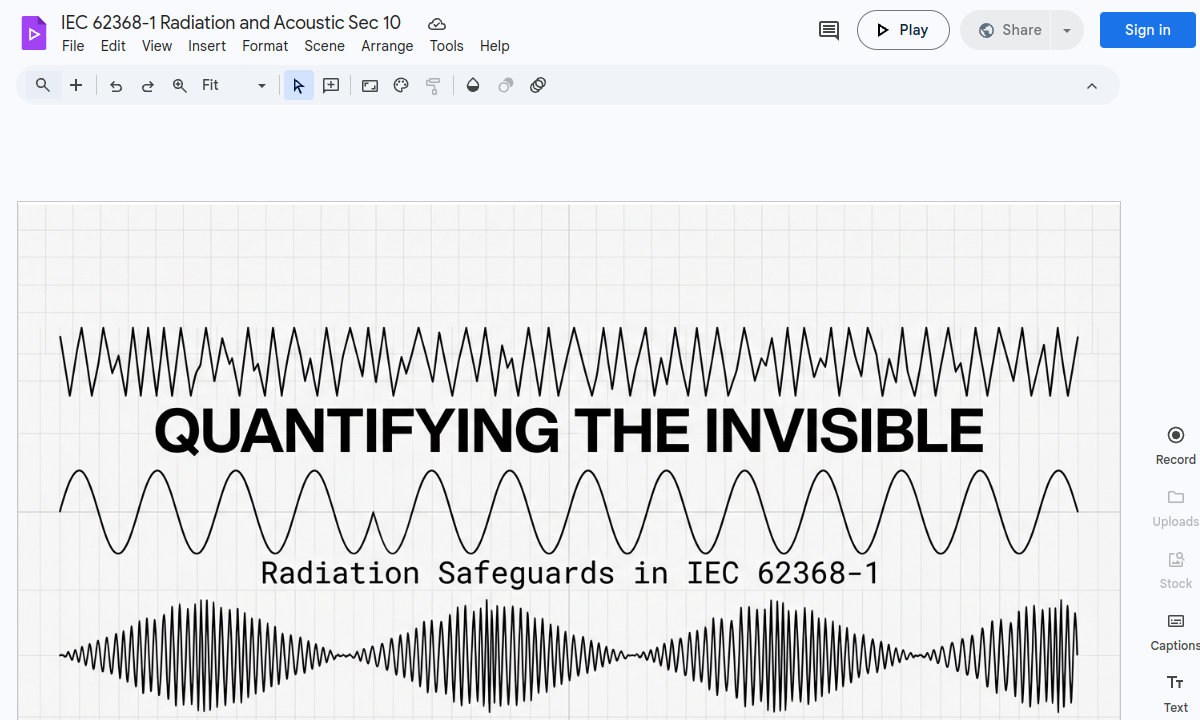Viewport: 1200px width, 720px height.
Task: Open the Share options dropdown arrow
Action: [x=1066, y=30]
